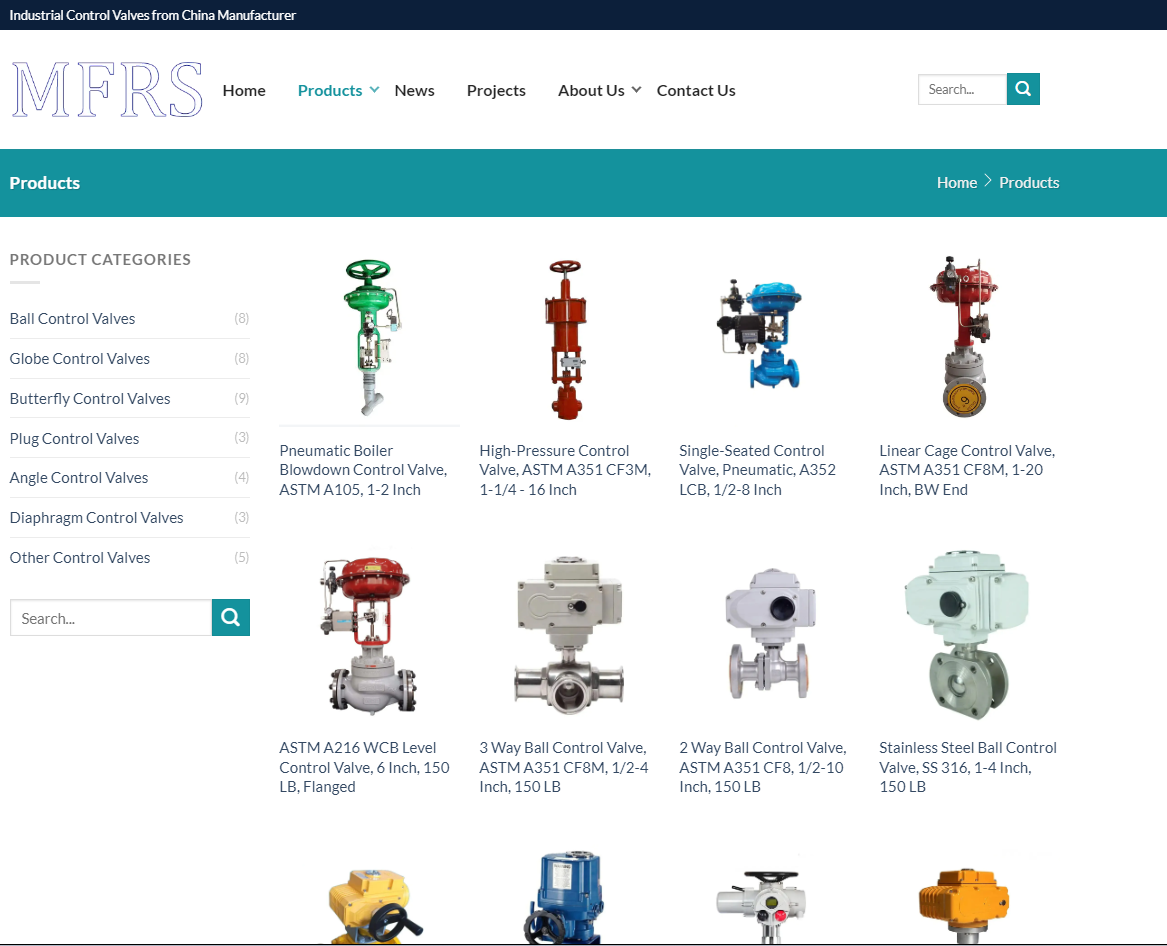Open the Butterfly Control Valves category
Screen dimensions: 1167x946
click(x=89, y=398)
